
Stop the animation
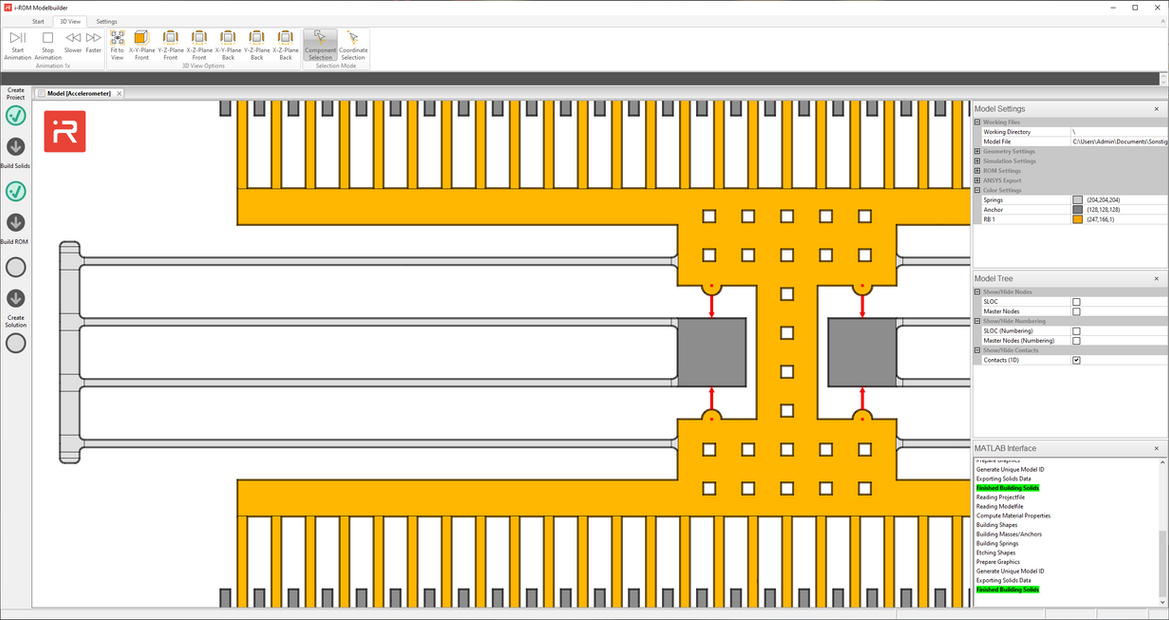48,45
